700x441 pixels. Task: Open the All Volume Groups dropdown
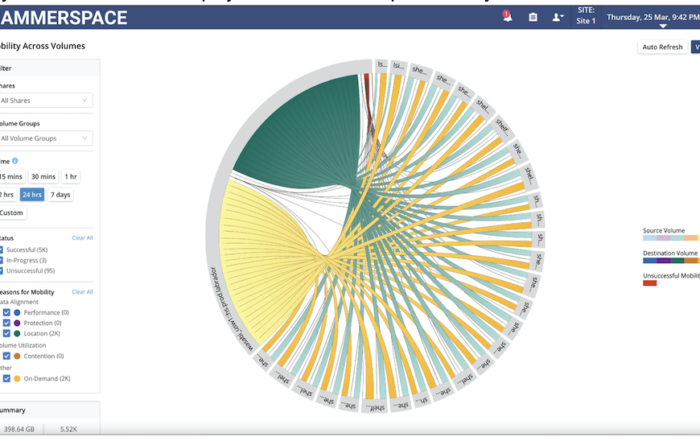tap(45, 139)
